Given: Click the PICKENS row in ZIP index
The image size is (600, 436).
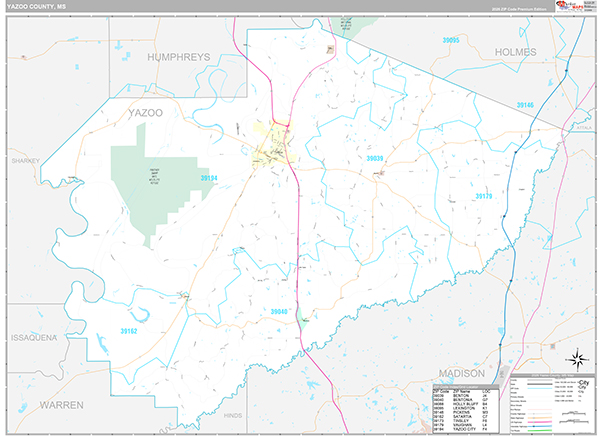Looking at the screenshot, I should [x=461, y=412].
